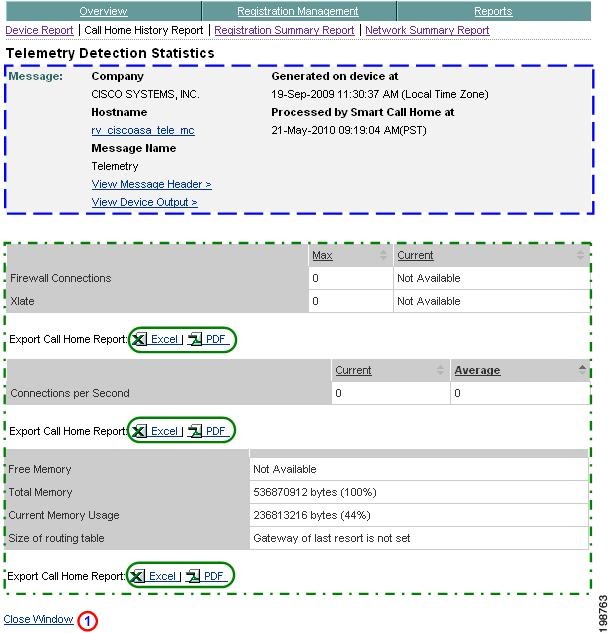Sort by Current in the Connections per Second table

coord(353,370)
